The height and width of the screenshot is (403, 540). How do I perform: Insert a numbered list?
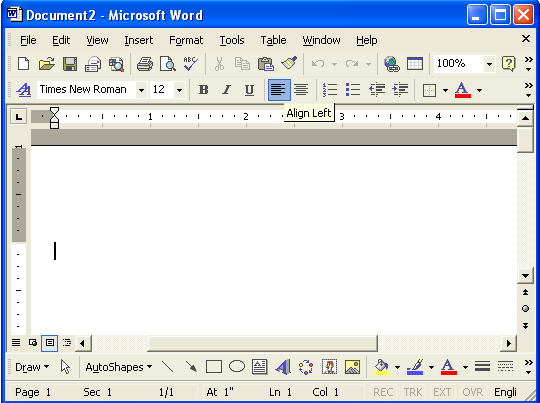coord(330,90)
